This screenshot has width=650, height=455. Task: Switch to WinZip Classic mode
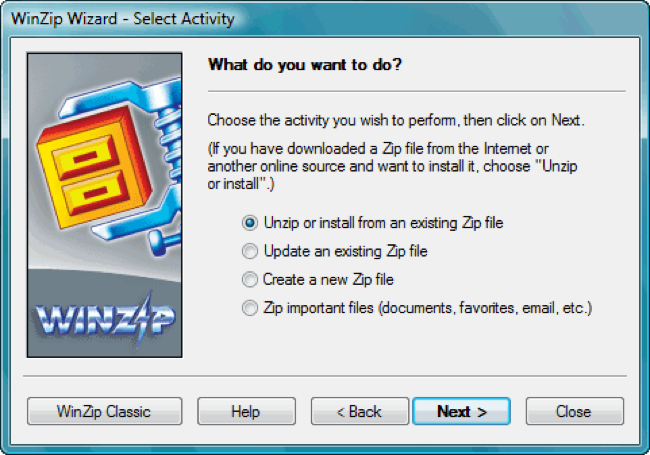coord(104,411)
